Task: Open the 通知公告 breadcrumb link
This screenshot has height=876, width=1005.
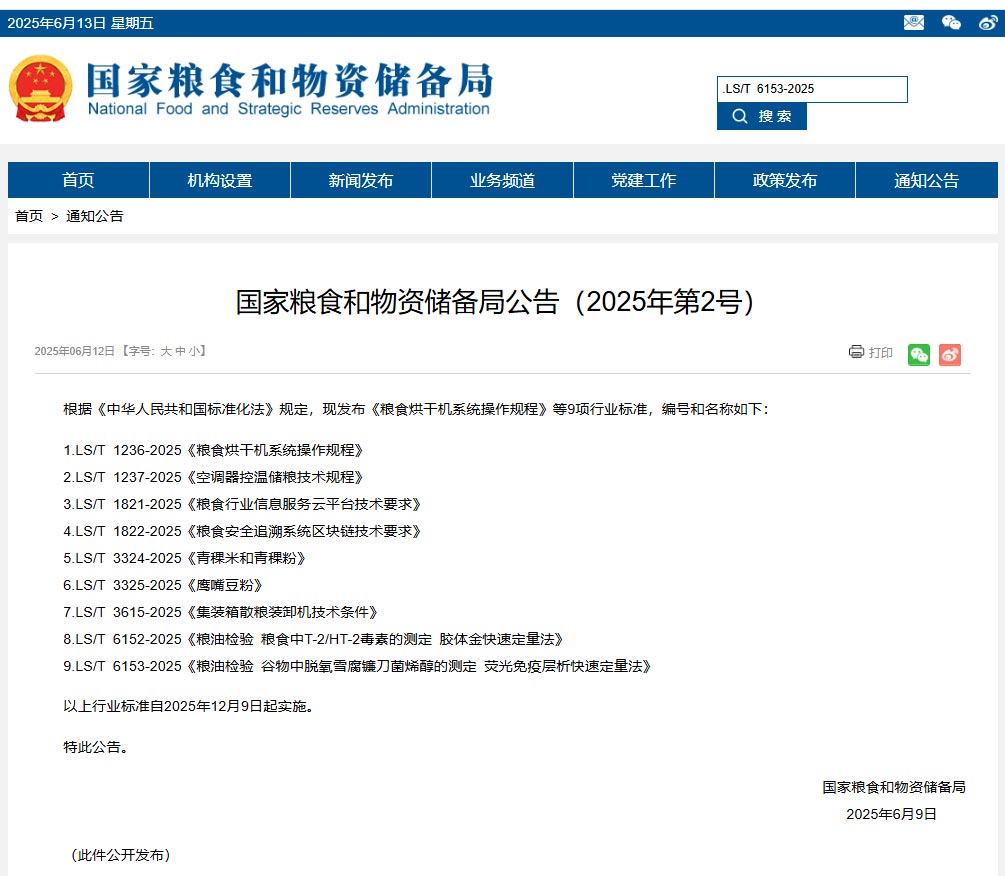Action: click(x=94, y=216)
